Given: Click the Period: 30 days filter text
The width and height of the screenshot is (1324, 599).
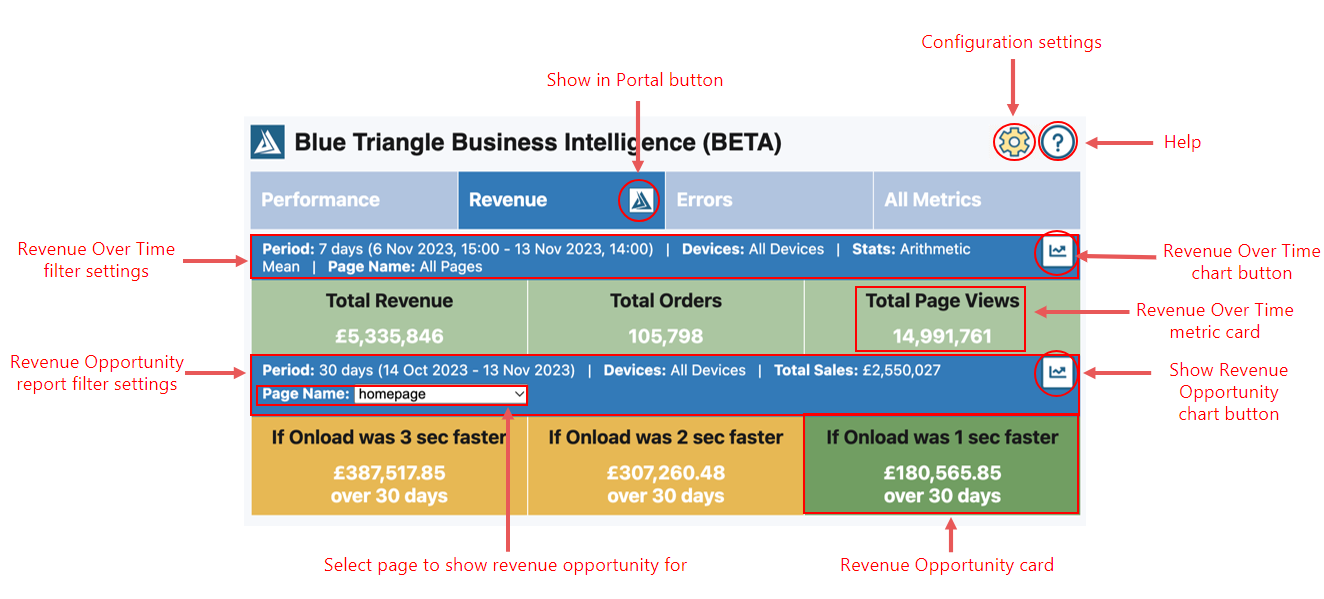Looking at the screenshot, I should (419, 370).
